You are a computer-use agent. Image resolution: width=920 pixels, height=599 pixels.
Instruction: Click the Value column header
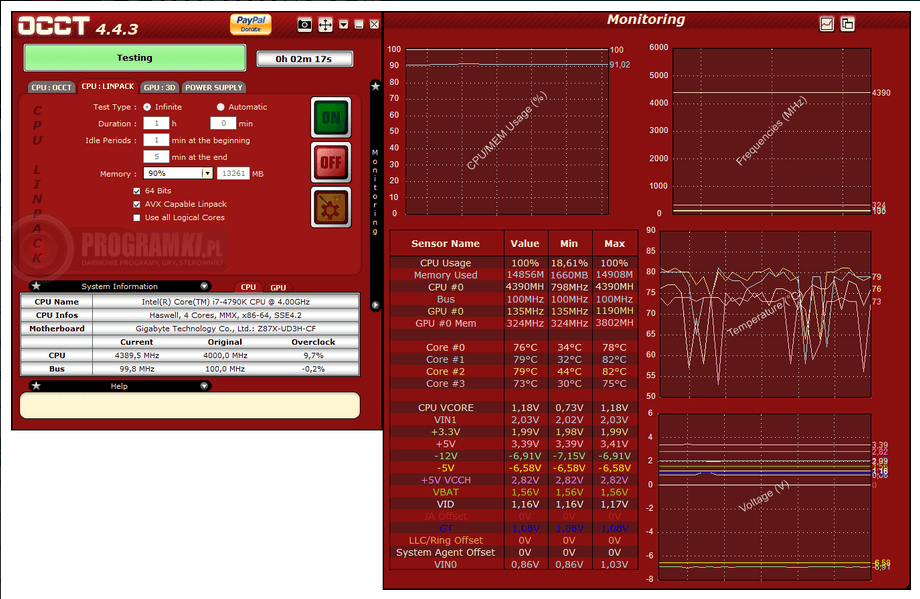tap(525, 243)
